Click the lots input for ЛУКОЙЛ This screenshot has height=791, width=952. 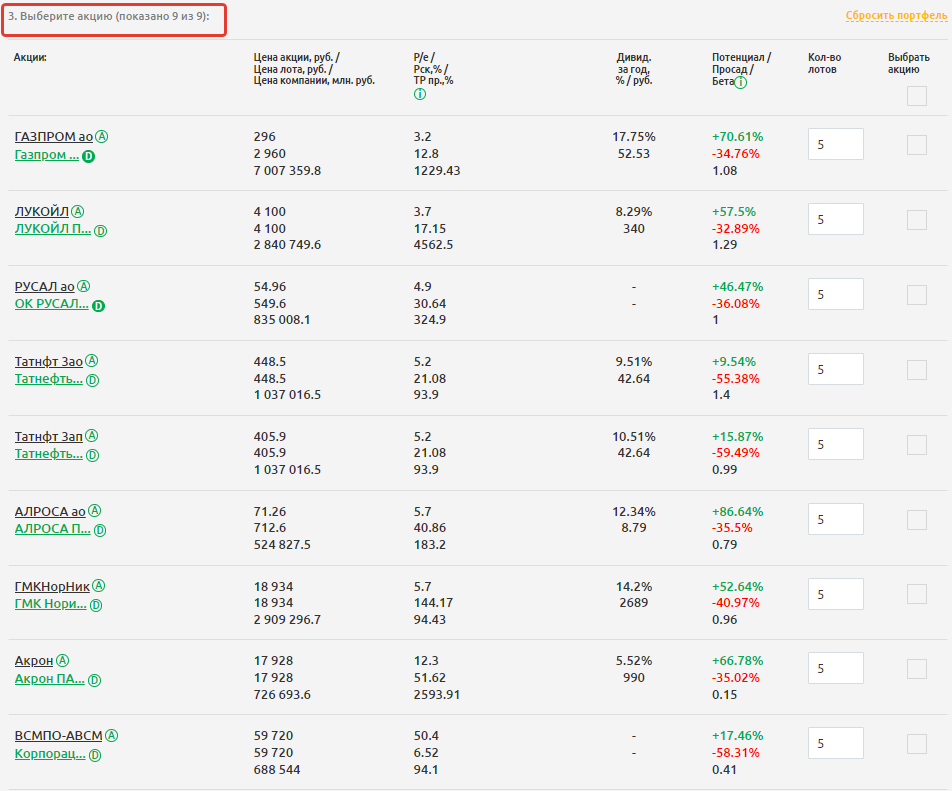click(835, 219)
